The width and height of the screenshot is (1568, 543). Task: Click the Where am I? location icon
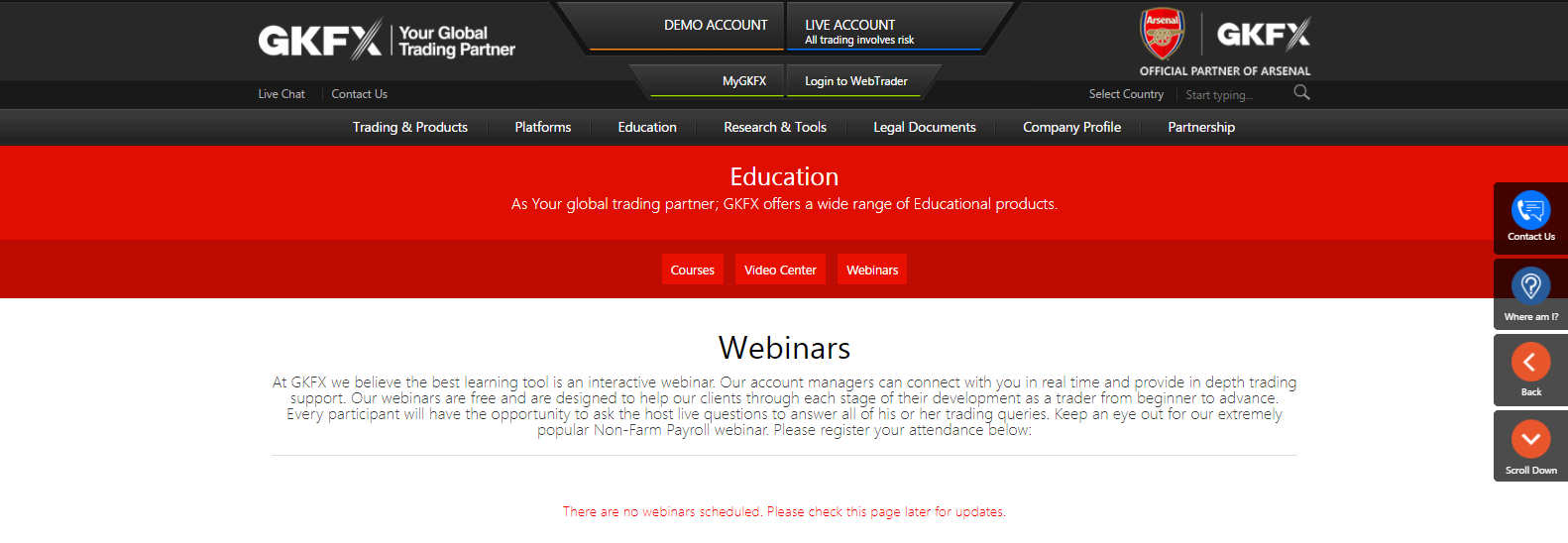(x=1530, y=286)
